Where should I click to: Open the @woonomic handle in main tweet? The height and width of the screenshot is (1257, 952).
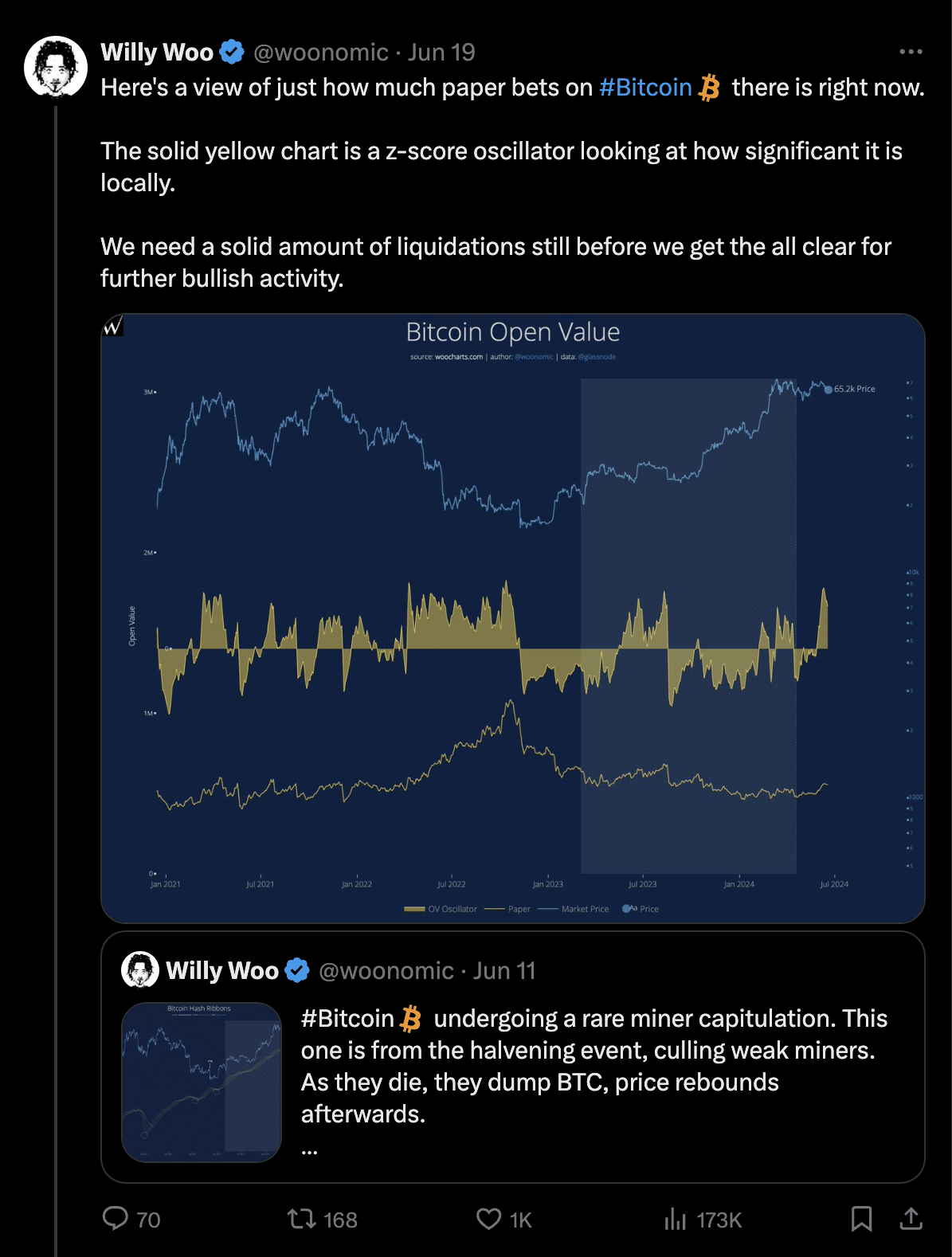(x=321, y=53)
